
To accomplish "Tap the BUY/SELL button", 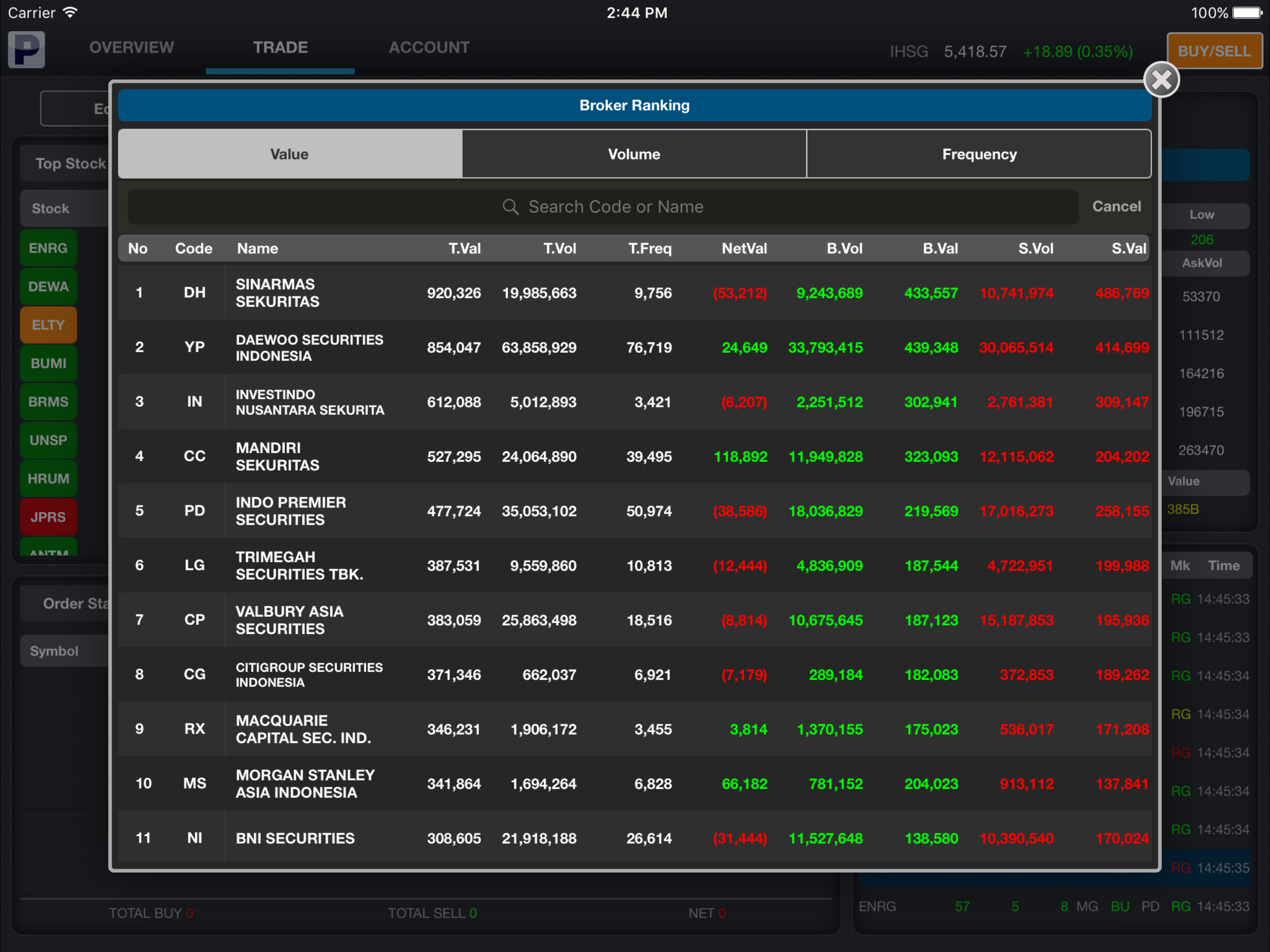I will tap(1214, 51).
